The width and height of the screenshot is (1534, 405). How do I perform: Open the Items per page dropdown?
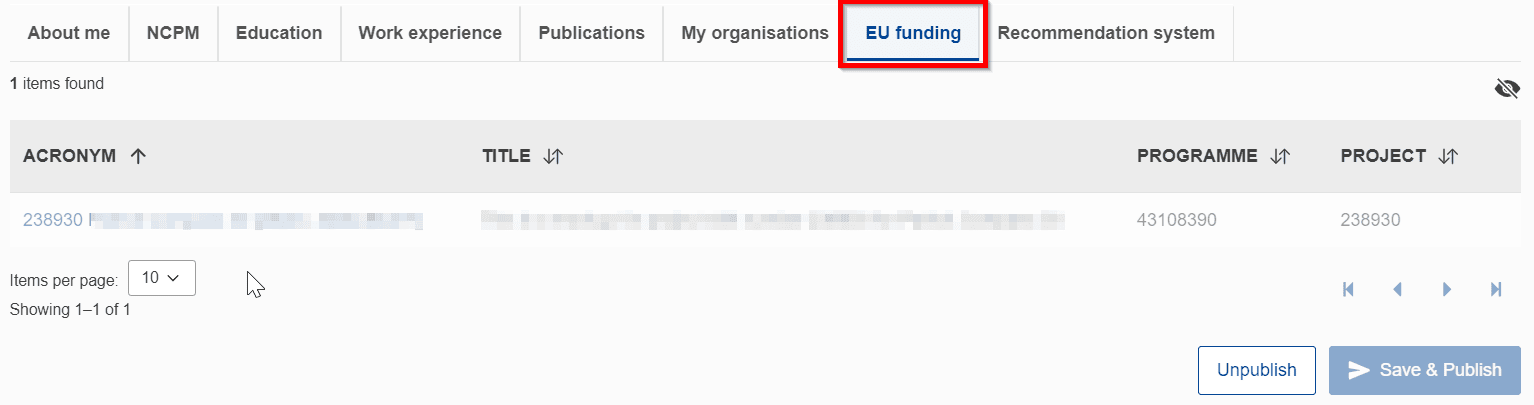click(162, 278)
